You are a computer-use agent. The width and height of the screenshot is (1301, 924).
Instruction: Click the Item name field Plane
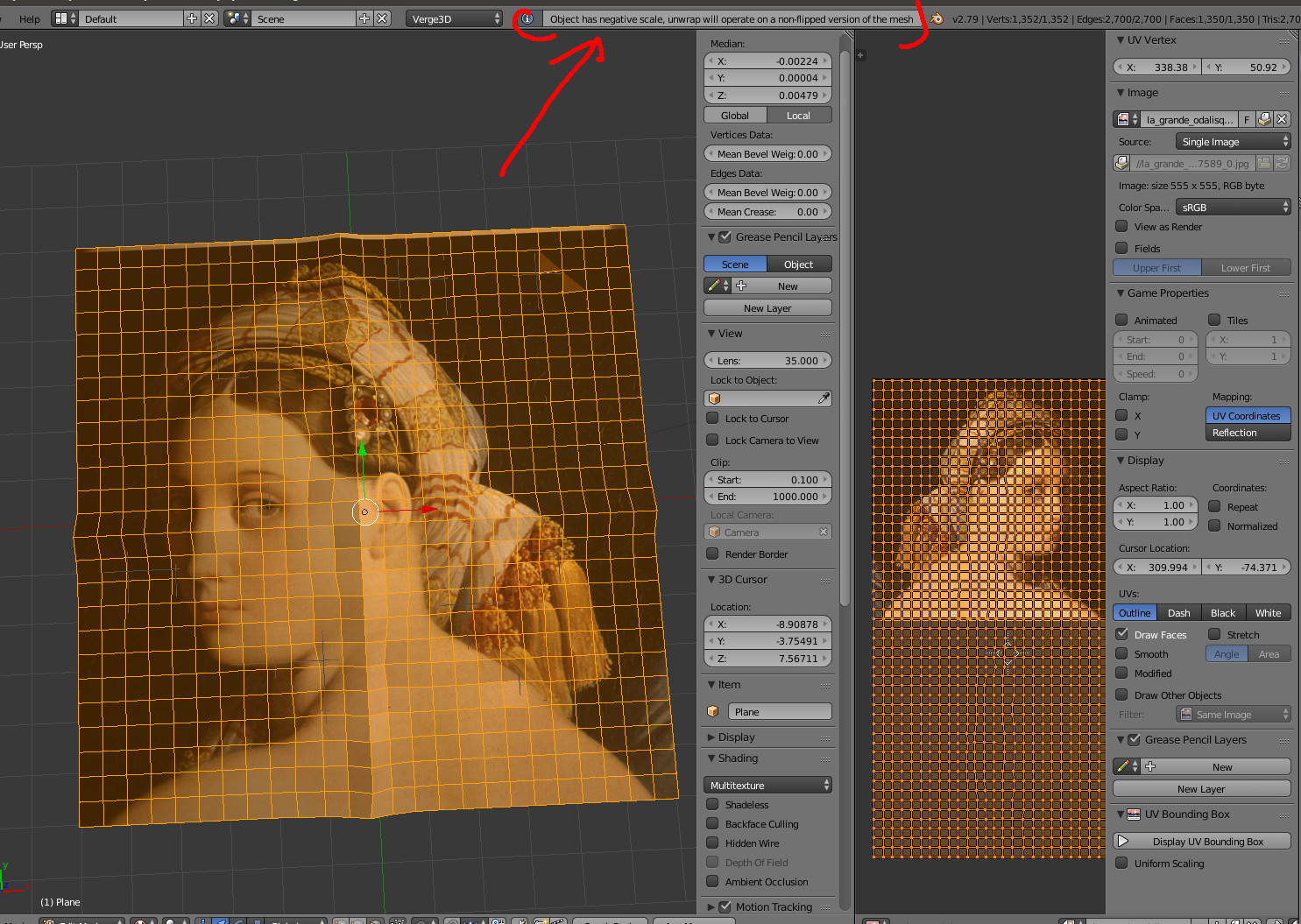click(x=780, y=711)
